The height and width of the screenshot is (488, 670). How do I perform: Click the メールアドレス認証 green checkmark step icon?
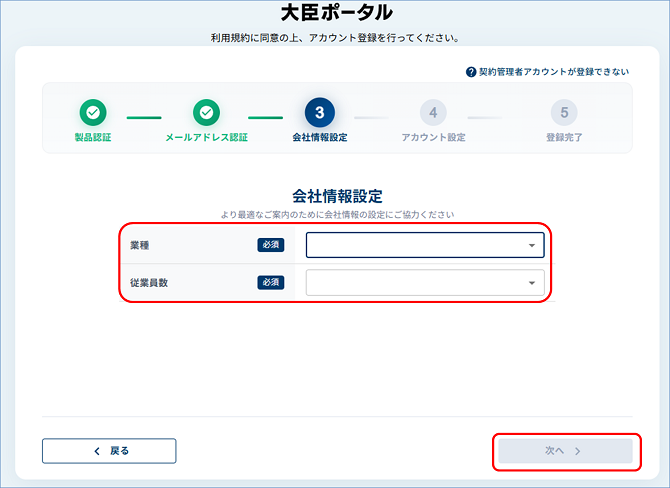tap(206, 112)
